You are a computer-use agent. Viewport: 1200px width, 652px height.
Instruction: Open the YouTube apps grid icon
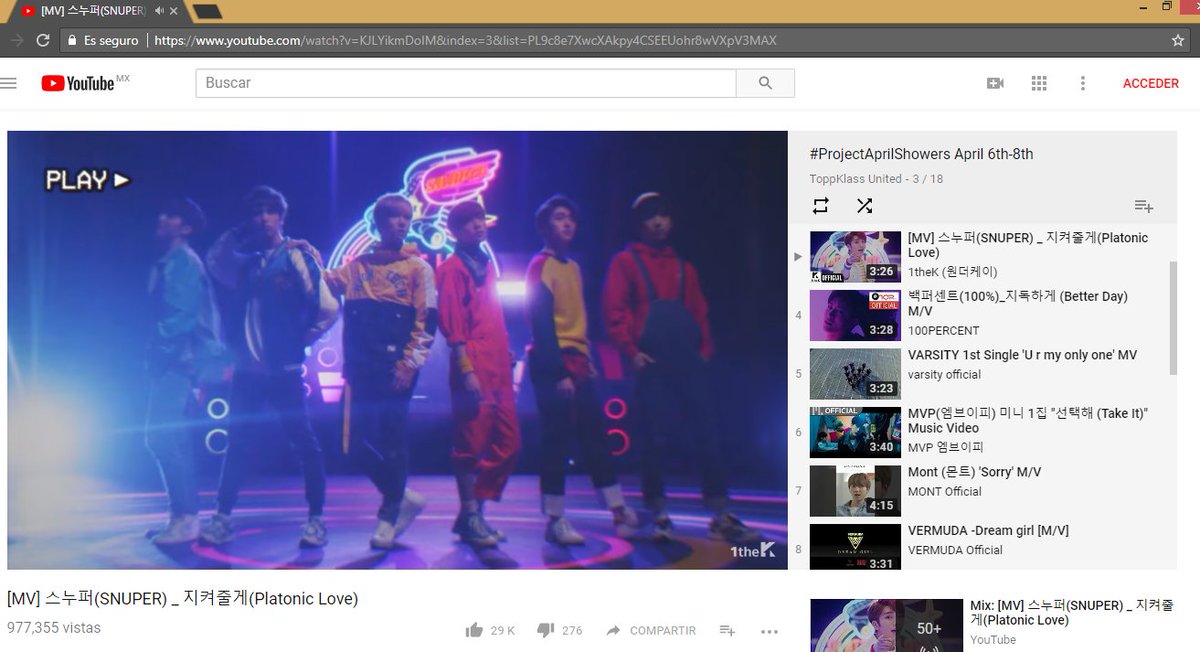click(1039, 83)
